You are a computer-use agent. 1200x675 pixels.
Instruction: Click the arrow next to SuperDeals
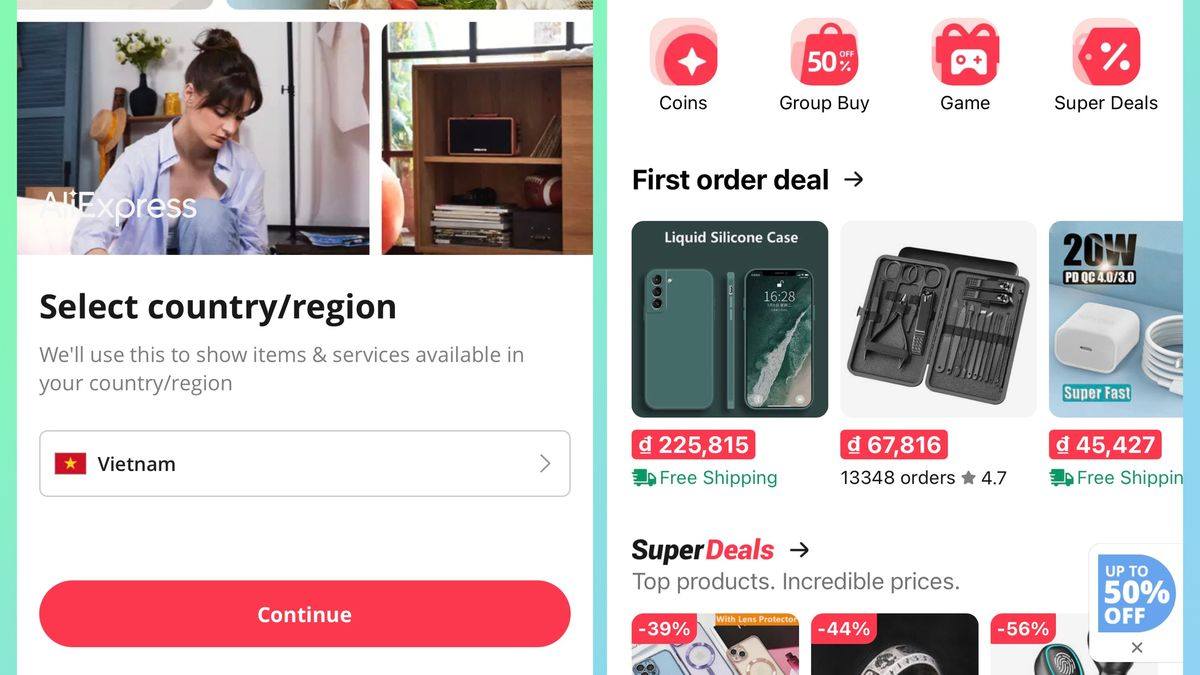799,550
